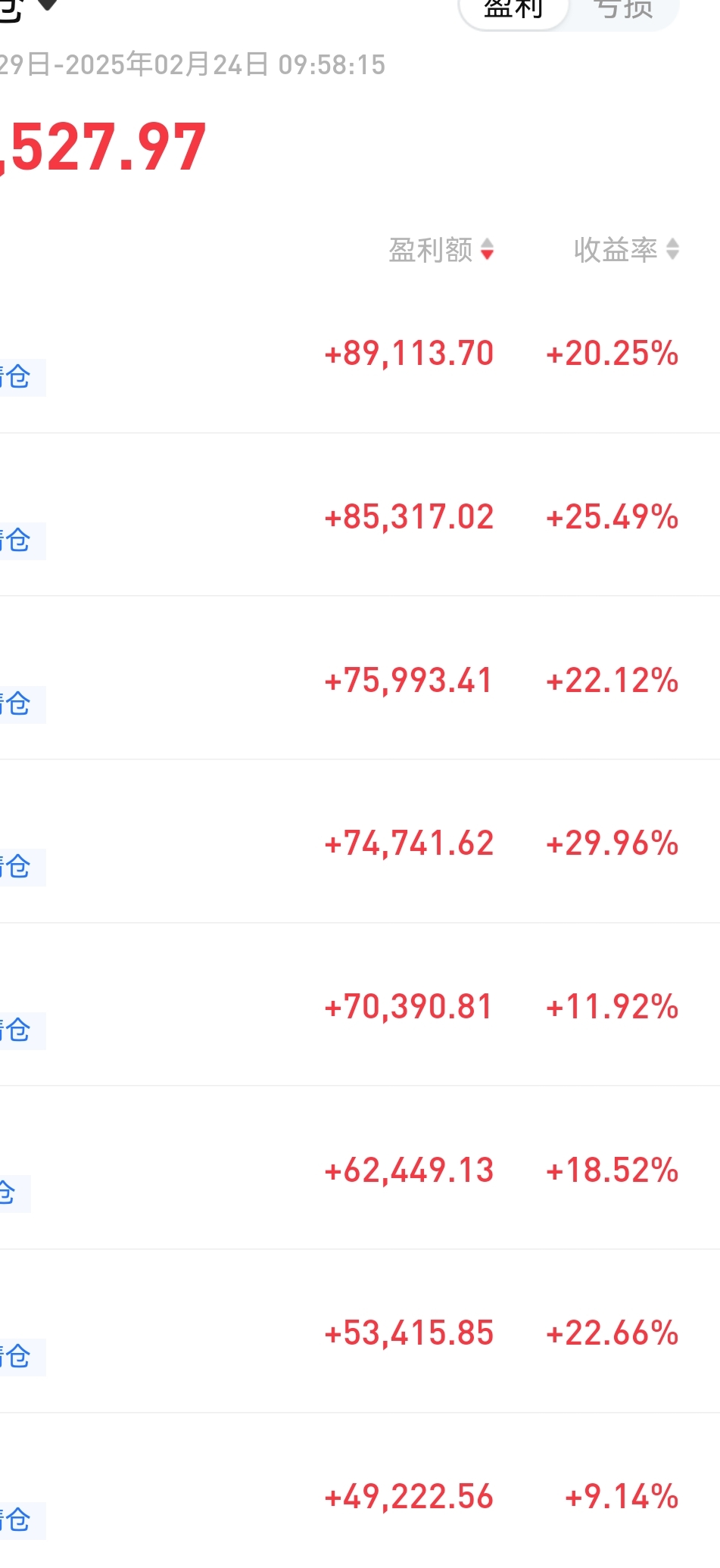The height and width of the screenshot is (1568, 720).
Task: Tap the 清仓 tag in the +75,993.41 row
Action: (18, 704)
